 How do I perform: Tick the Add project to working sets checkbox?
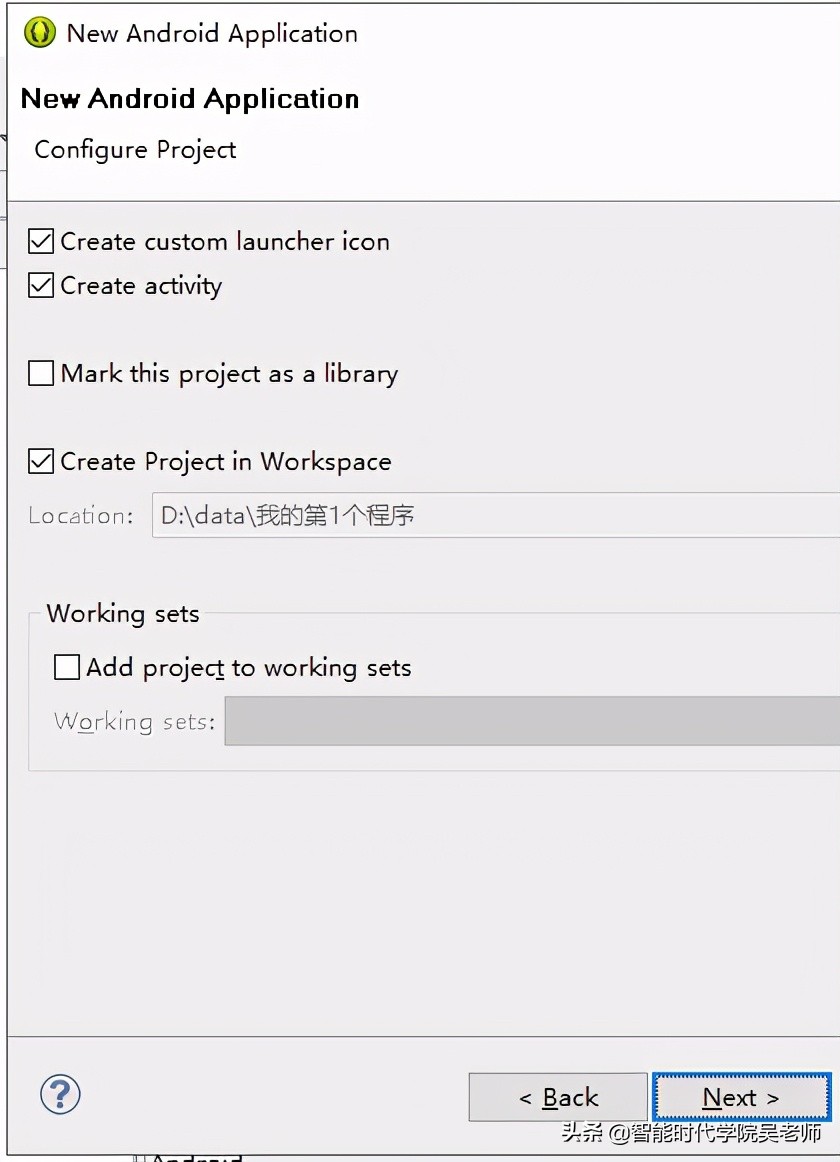coord(67,668)
